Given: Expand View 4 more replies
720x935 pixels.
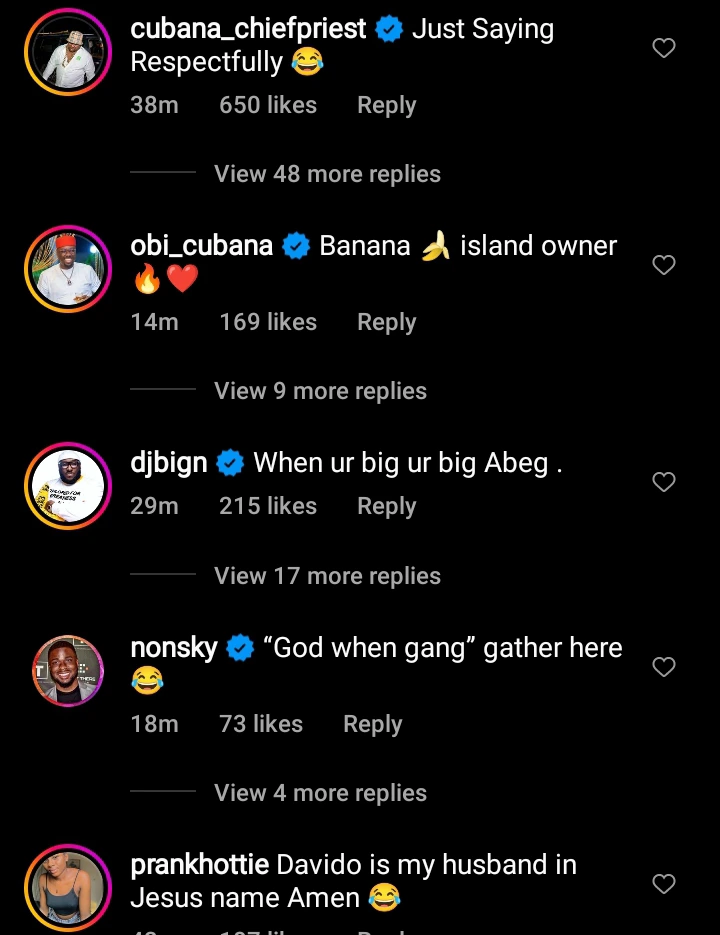Looking at the screenshot, I should (320, 793).
